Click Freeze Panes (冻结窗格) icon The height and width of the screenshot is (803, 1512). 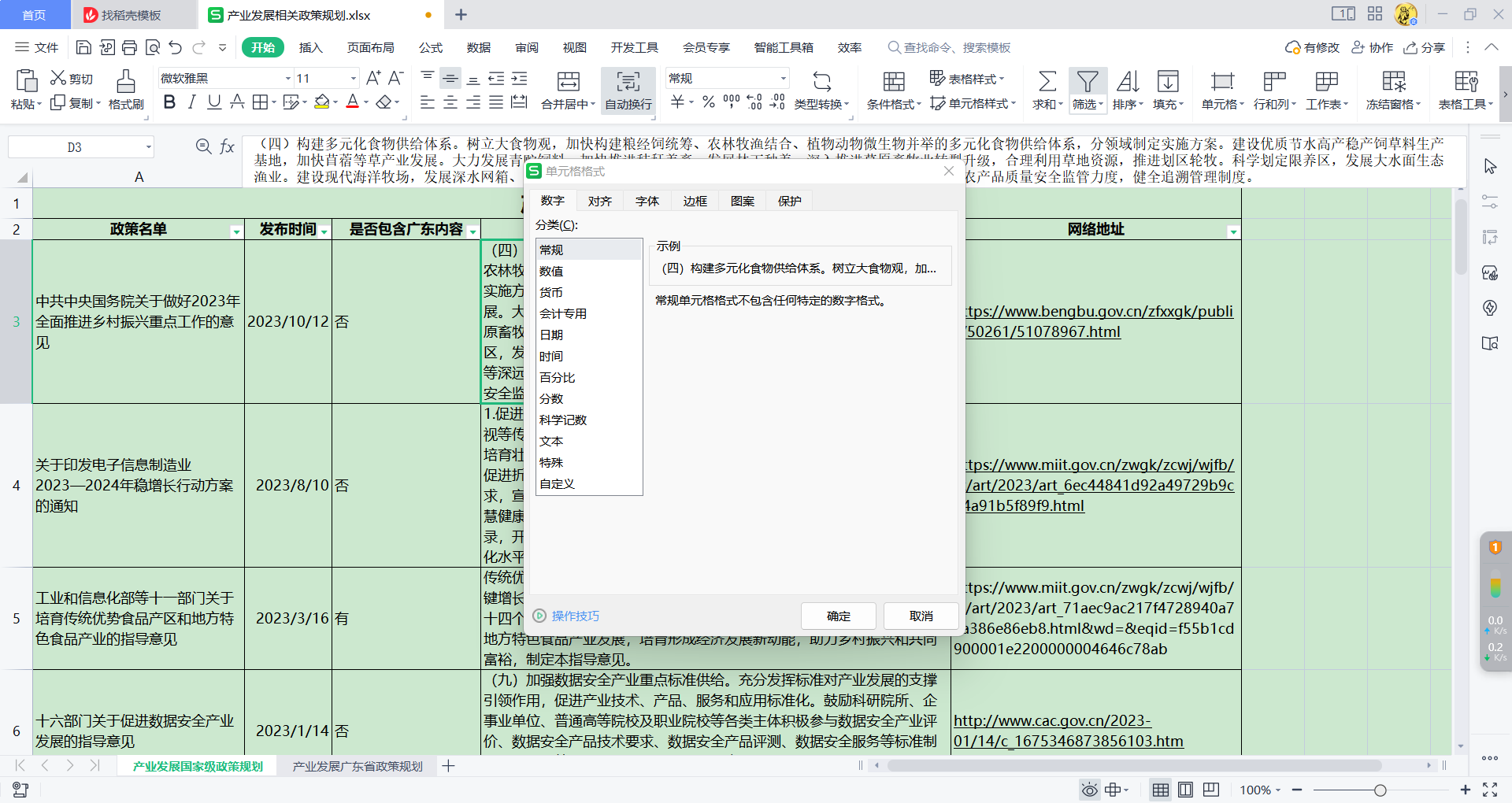[1394, 81]
